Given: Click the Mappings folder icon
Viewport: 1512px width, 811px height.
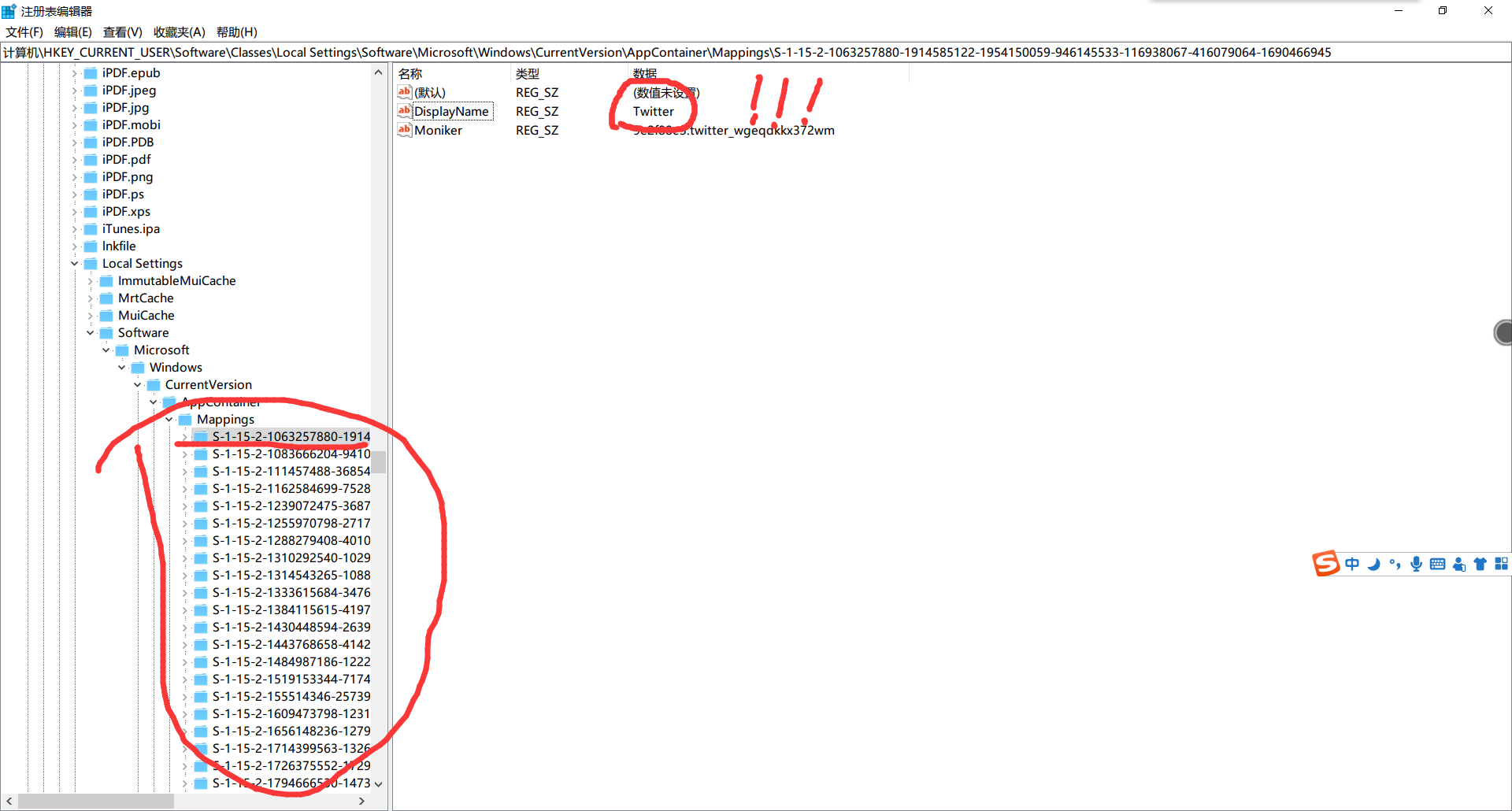Looking at the screenshot, I should (185, 420).
